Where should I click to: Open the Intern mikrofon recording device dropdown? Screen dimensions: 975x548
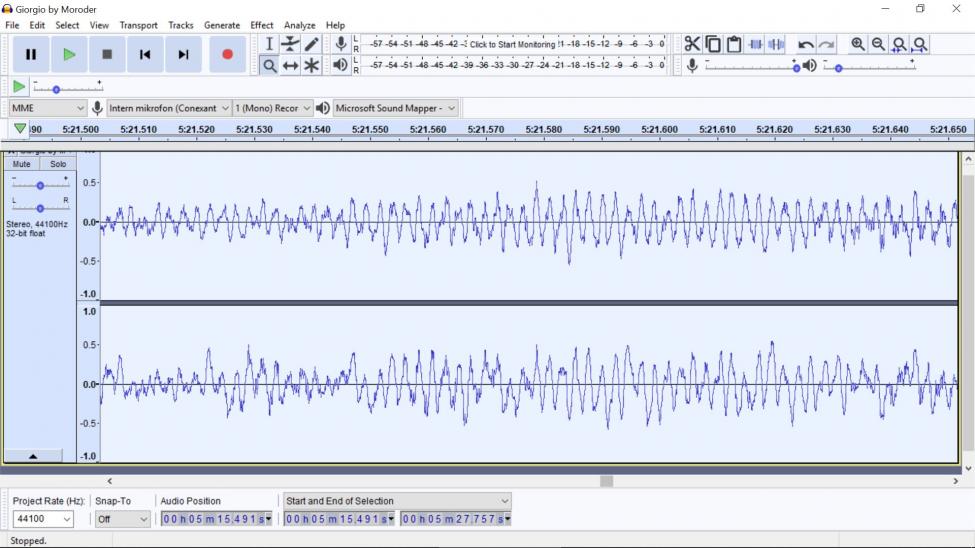[x=169, y=108]
